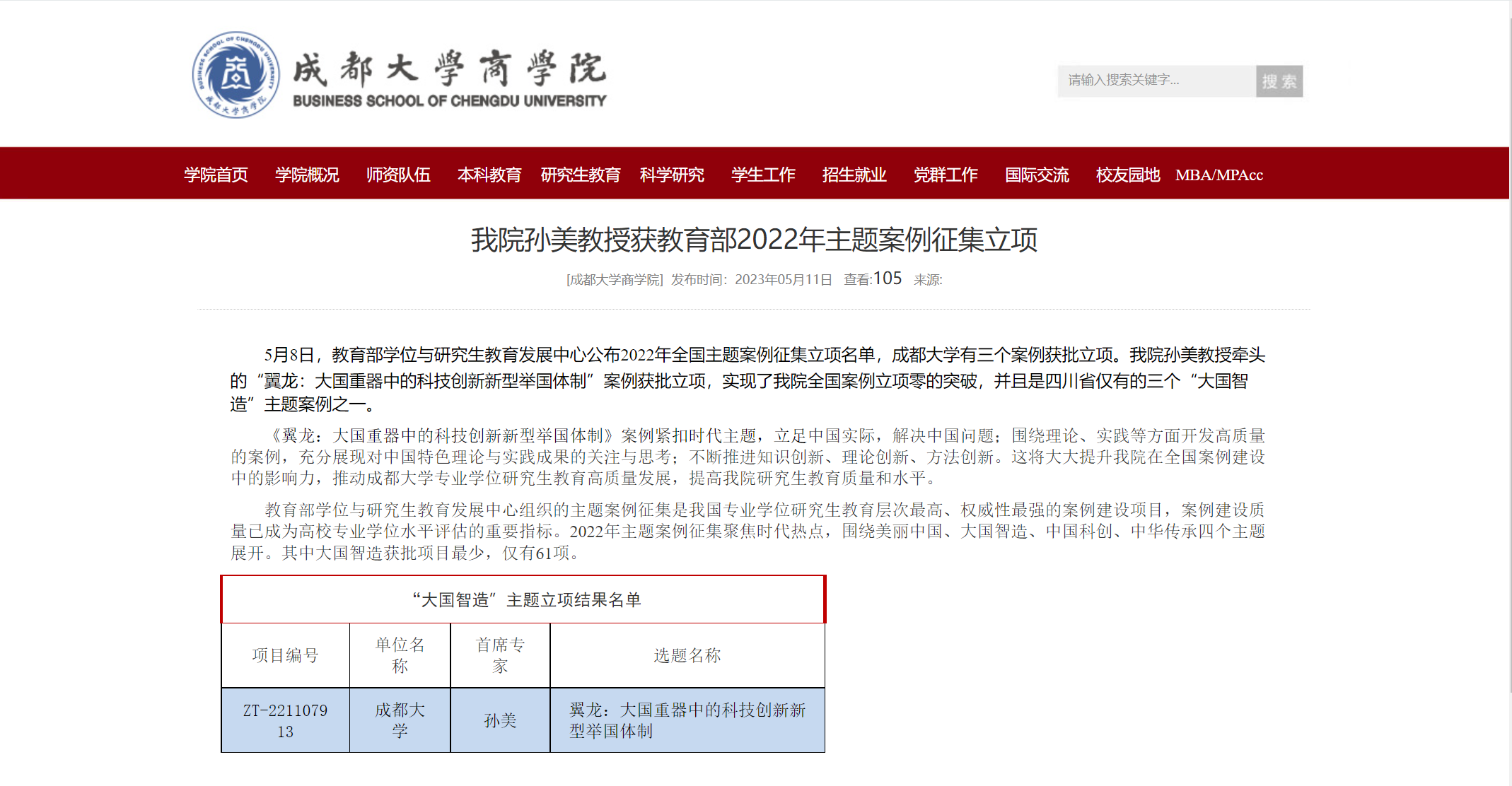Select 国际交流 in the navigation
Screen dimensions: 1512x786
tap(1037, 175)
